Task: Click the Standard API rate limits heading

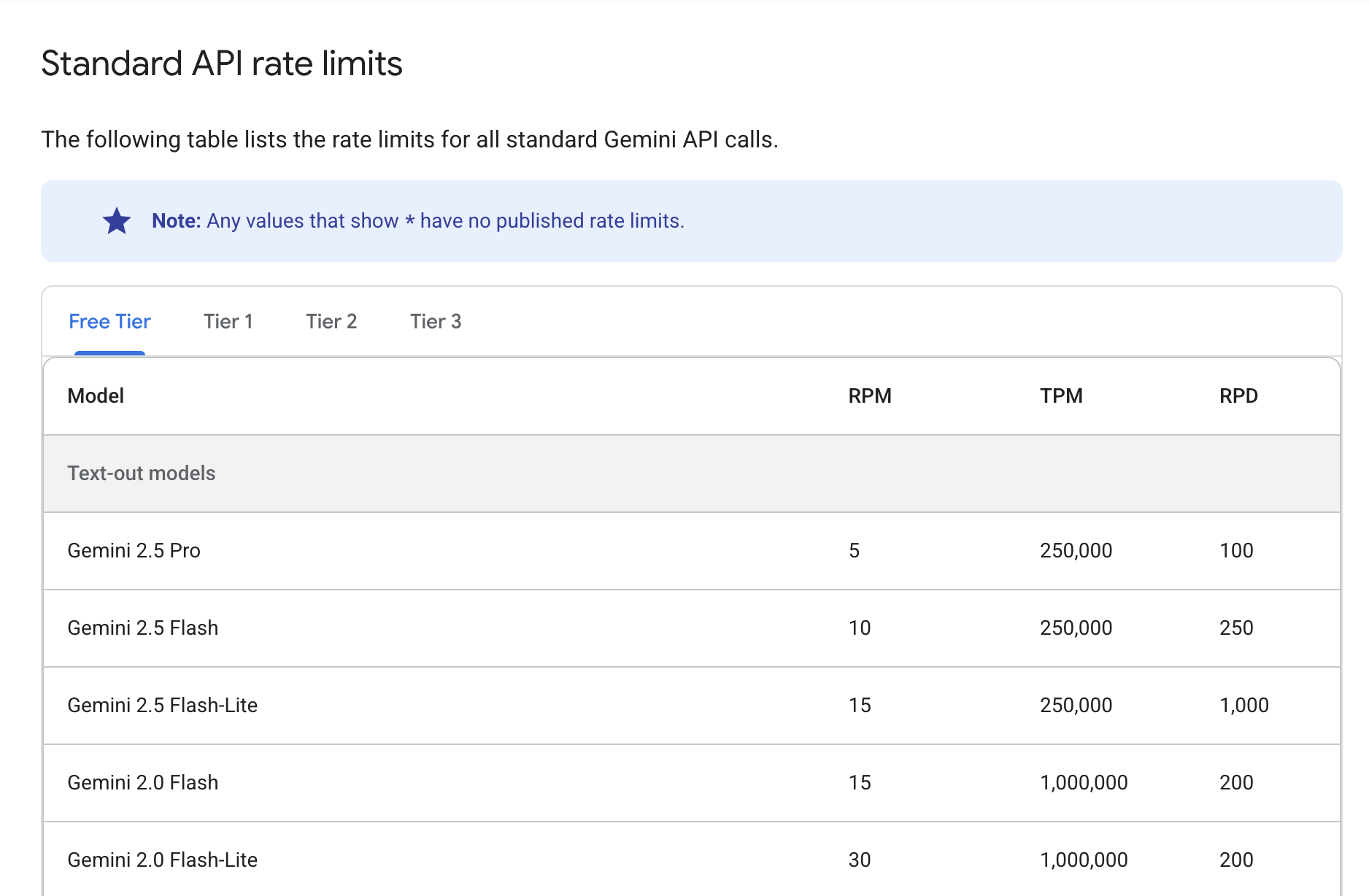Action: 222,63
